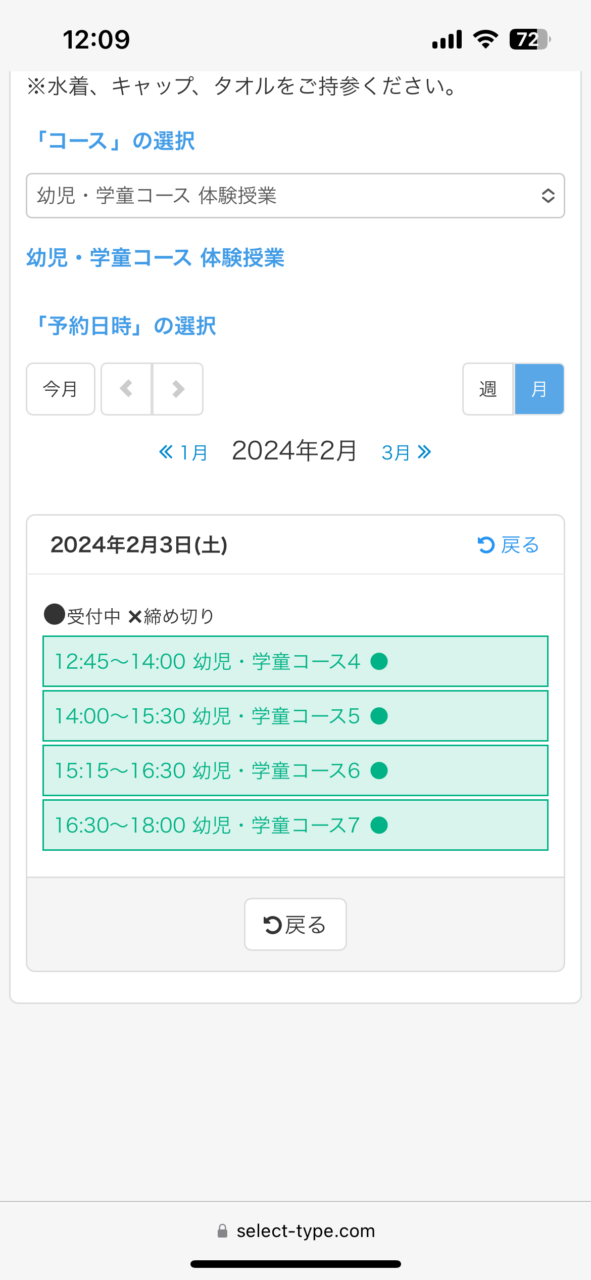Switch to month view with 月

point(539,389)
